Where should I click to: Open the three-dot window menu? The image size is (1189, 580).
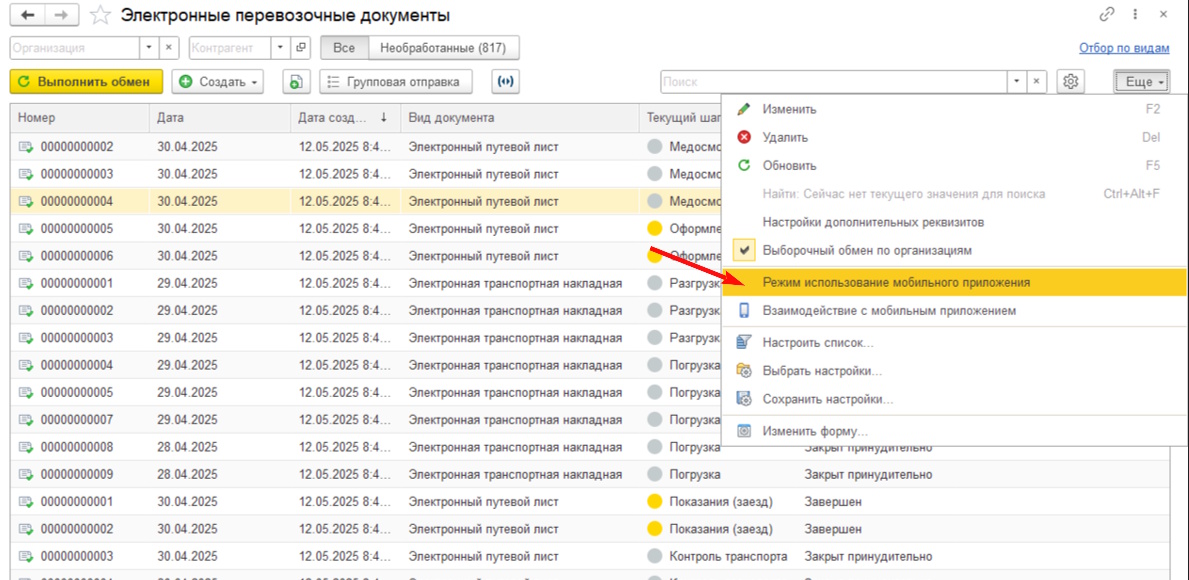coord(1135,14)
